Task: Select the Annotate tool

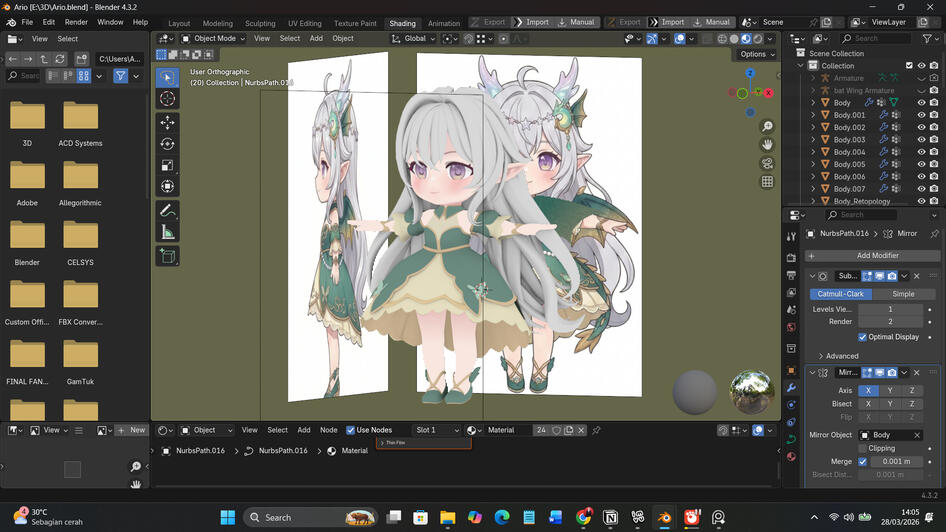Action: coord(168,211)
